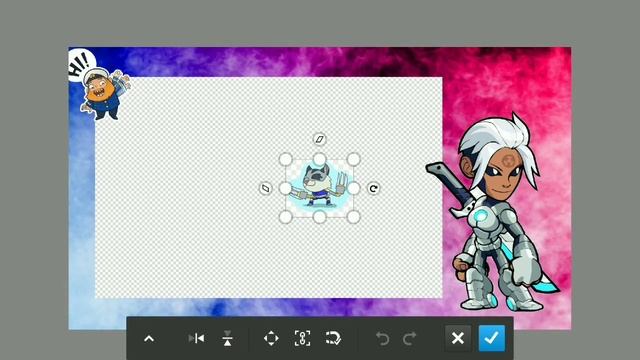This screenshot has width=640, height=360.
Task: Expand the transform toolbar with the up chevron
Action: tap(149, 338)
